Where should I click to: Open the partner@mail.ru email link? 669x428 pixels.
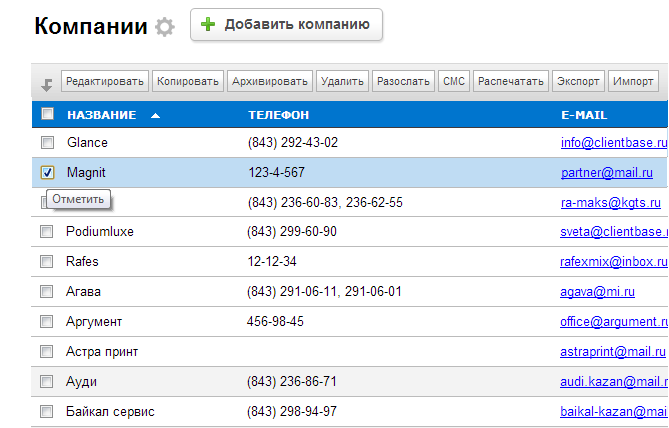[x=613, y=173]
